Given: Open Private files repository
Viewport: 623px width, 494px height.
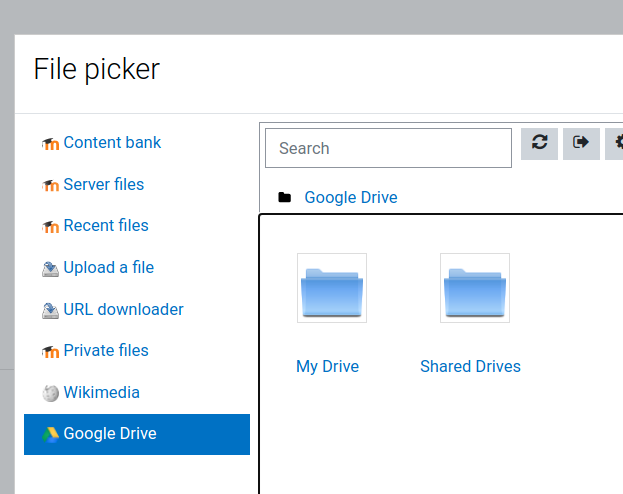Looking at the screenshot, I should point(106,351).
